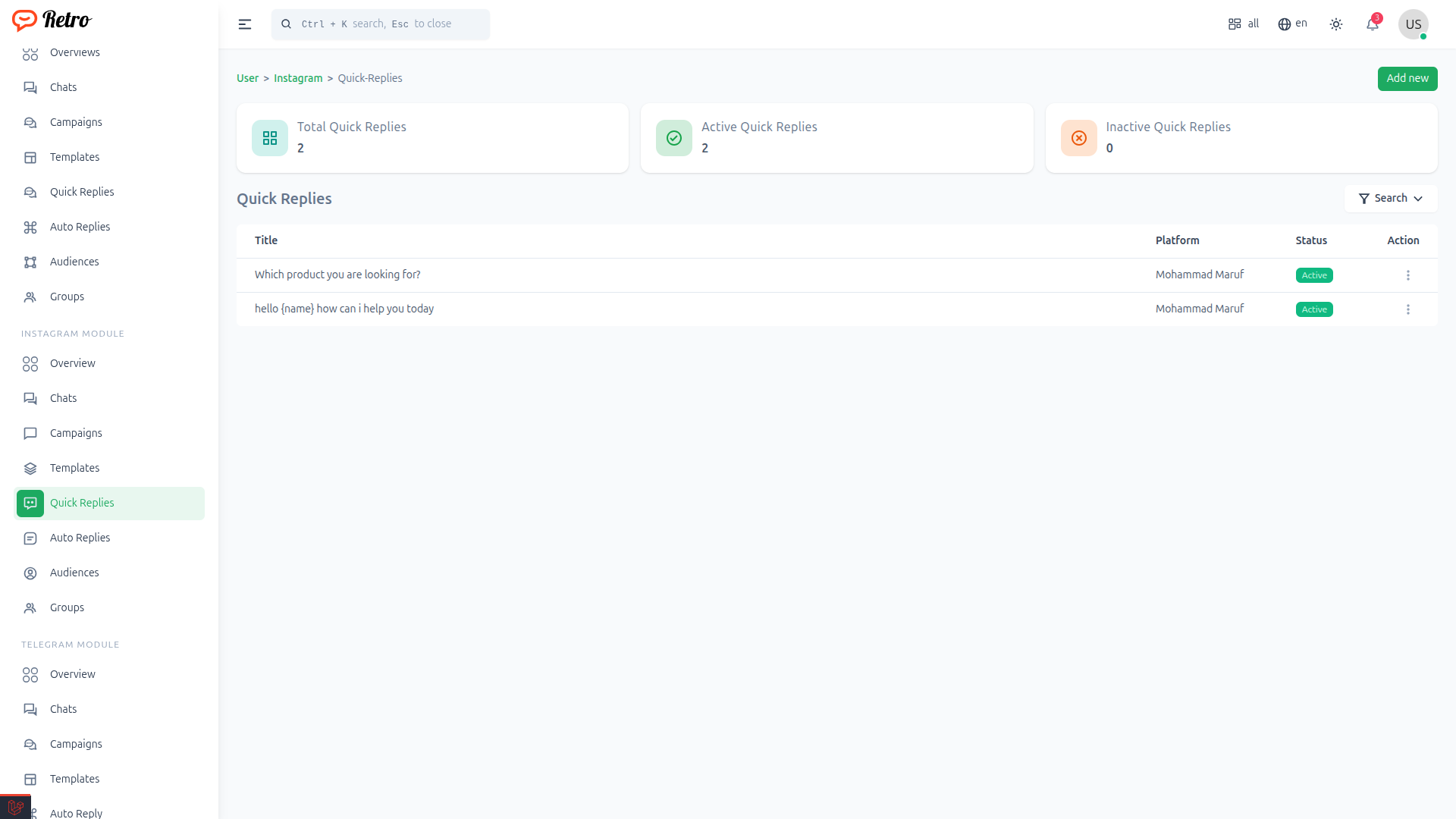
Task: Click the Add new button
Action: [1407, 78]
